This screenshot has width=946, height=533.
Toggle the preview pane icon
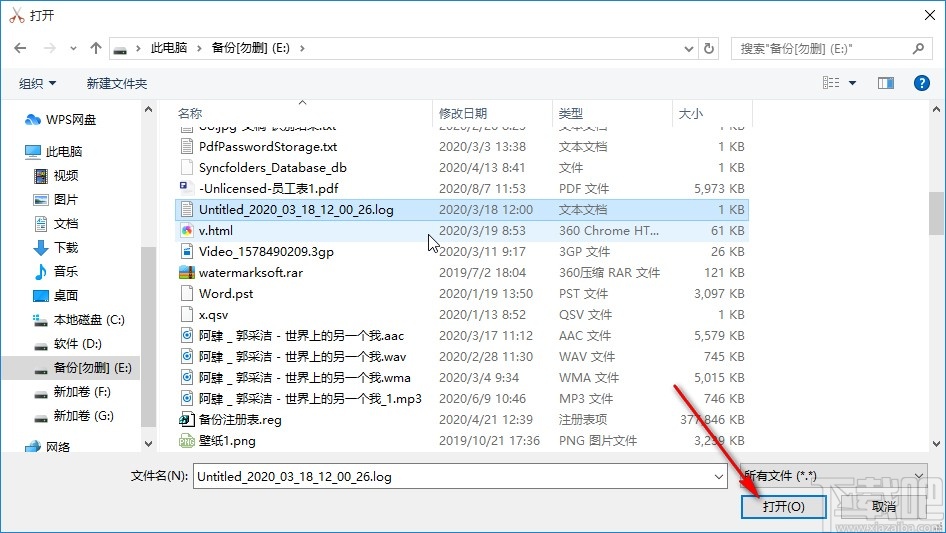[886, 83]
